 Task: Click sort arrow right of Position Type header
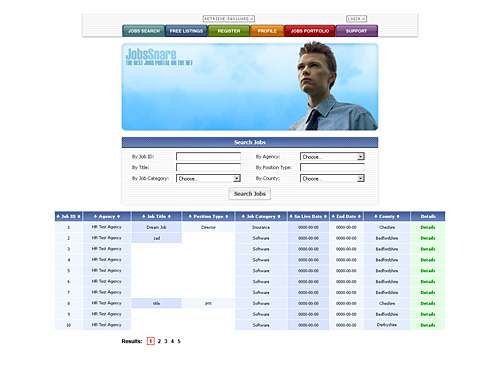pyautogui.click(x=227, y=216)
